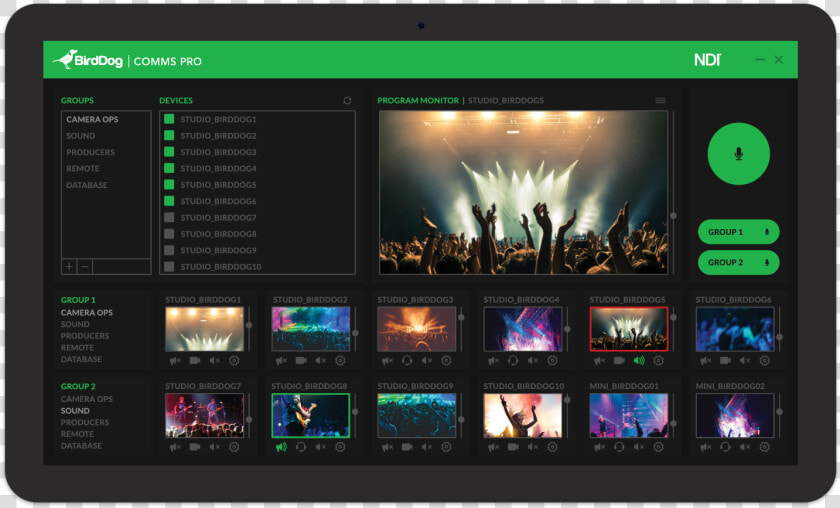Uncheck the STUDIO_BIRDDOG3 device checkbox
The height and width of the screenshot is (508, 840).
pyautogui.click(x=169, y=152)
